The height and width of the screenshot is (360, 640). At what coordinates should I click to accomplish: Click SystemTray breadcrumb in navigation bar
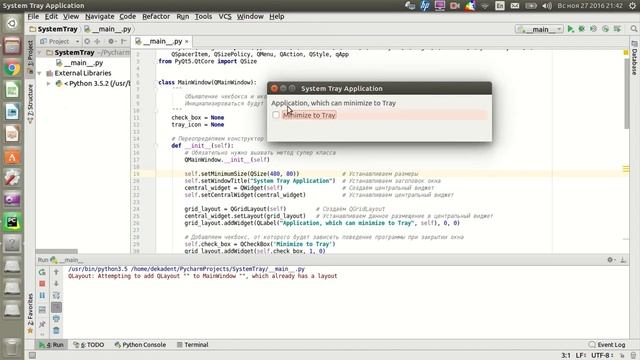point(53,29)
